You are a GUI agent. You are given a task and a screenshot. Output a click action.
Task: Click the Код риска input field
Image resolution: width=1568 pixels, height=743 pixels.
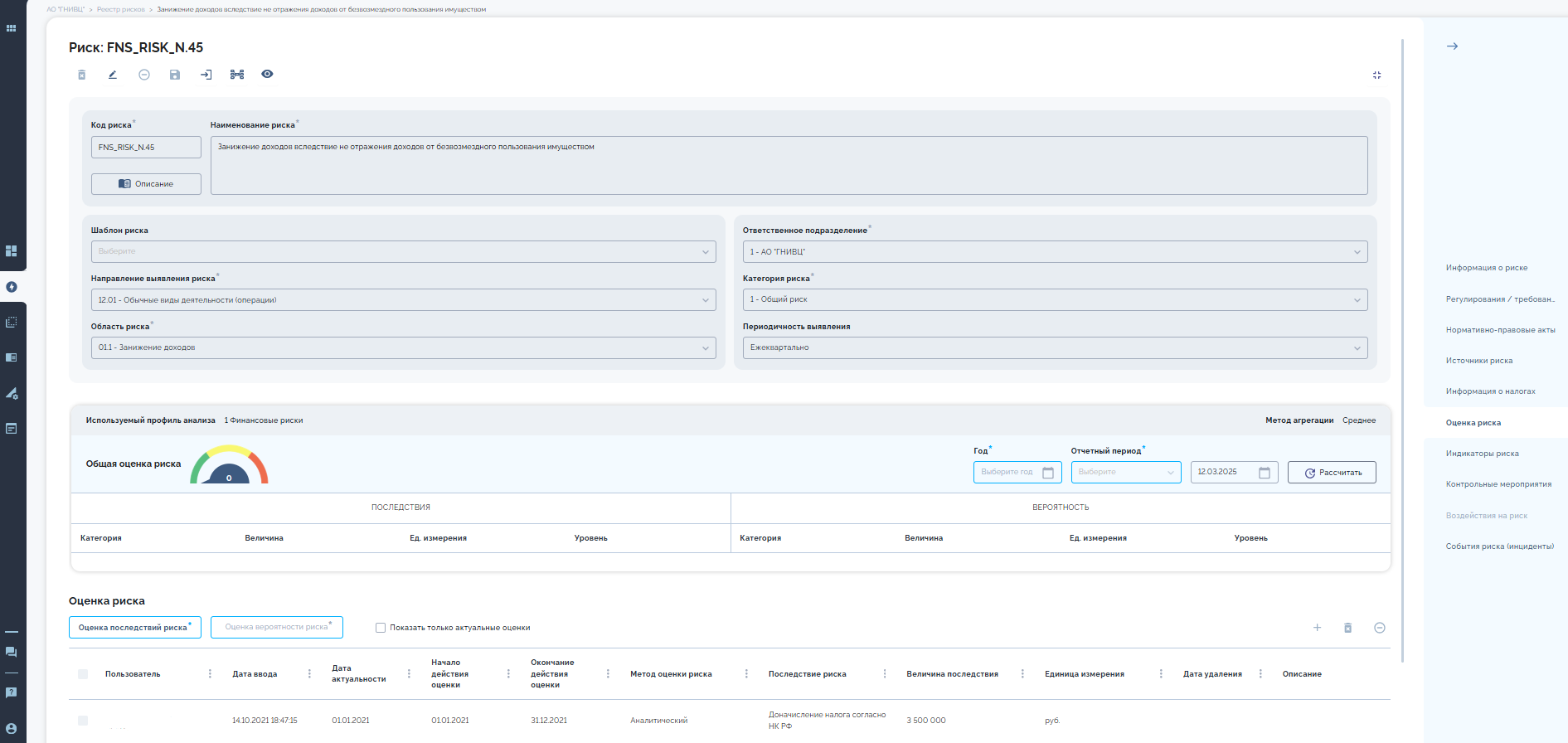146,148
